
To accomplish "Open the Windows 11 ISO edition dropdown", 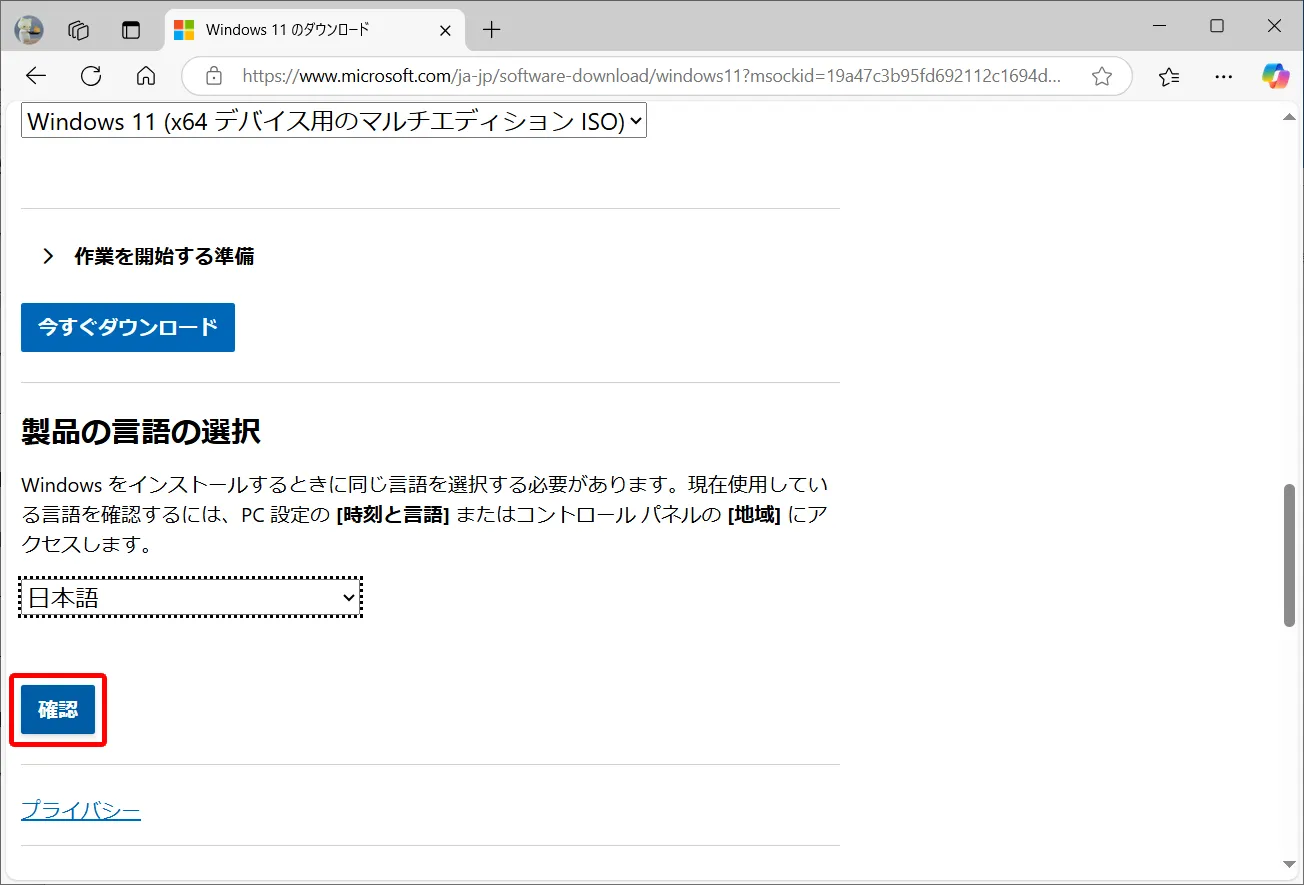I will coord(334,122).
